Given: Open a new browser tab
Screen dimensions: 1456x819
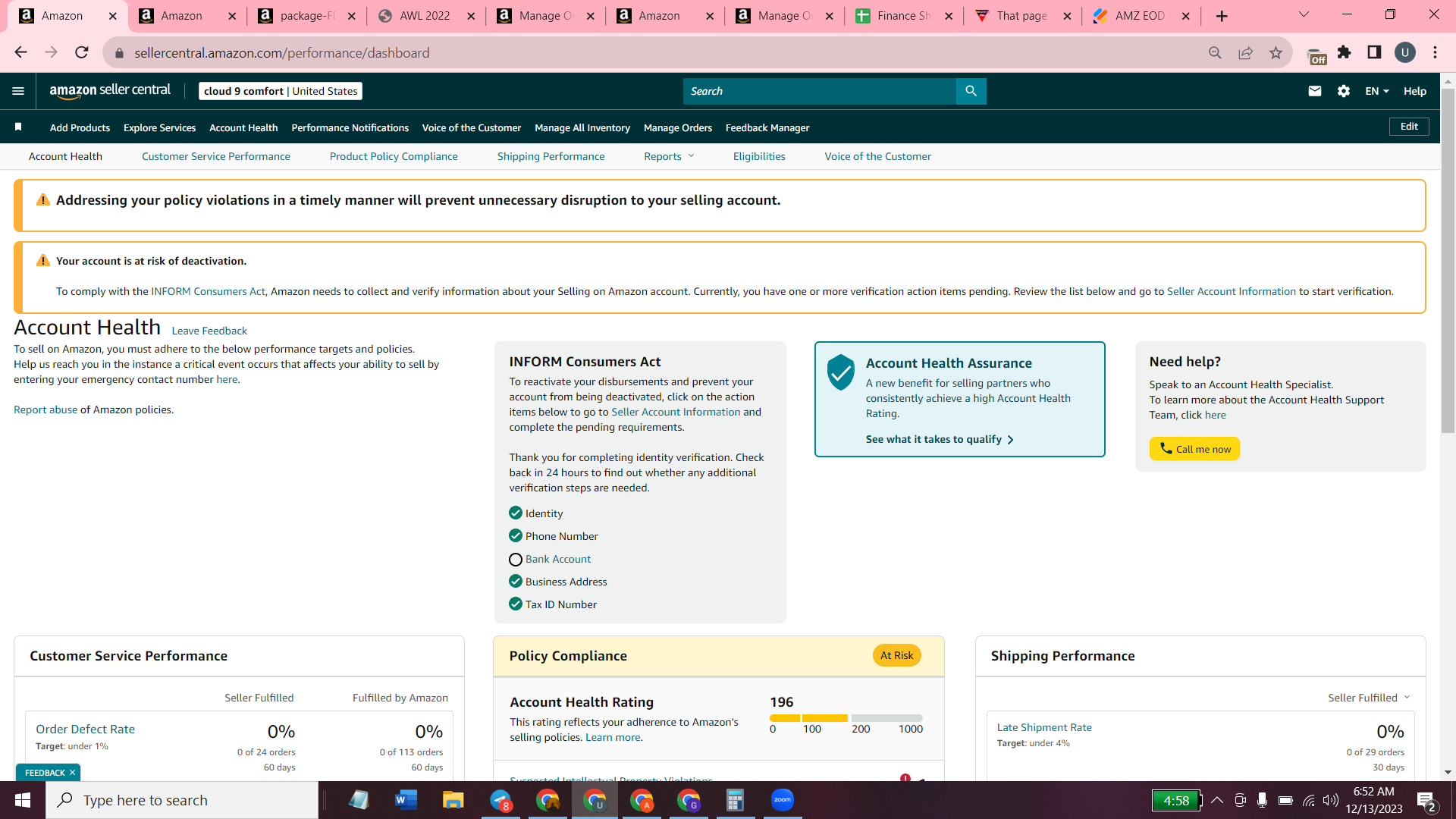Looking at the screenshot, I should click(x=1222, y=16).
